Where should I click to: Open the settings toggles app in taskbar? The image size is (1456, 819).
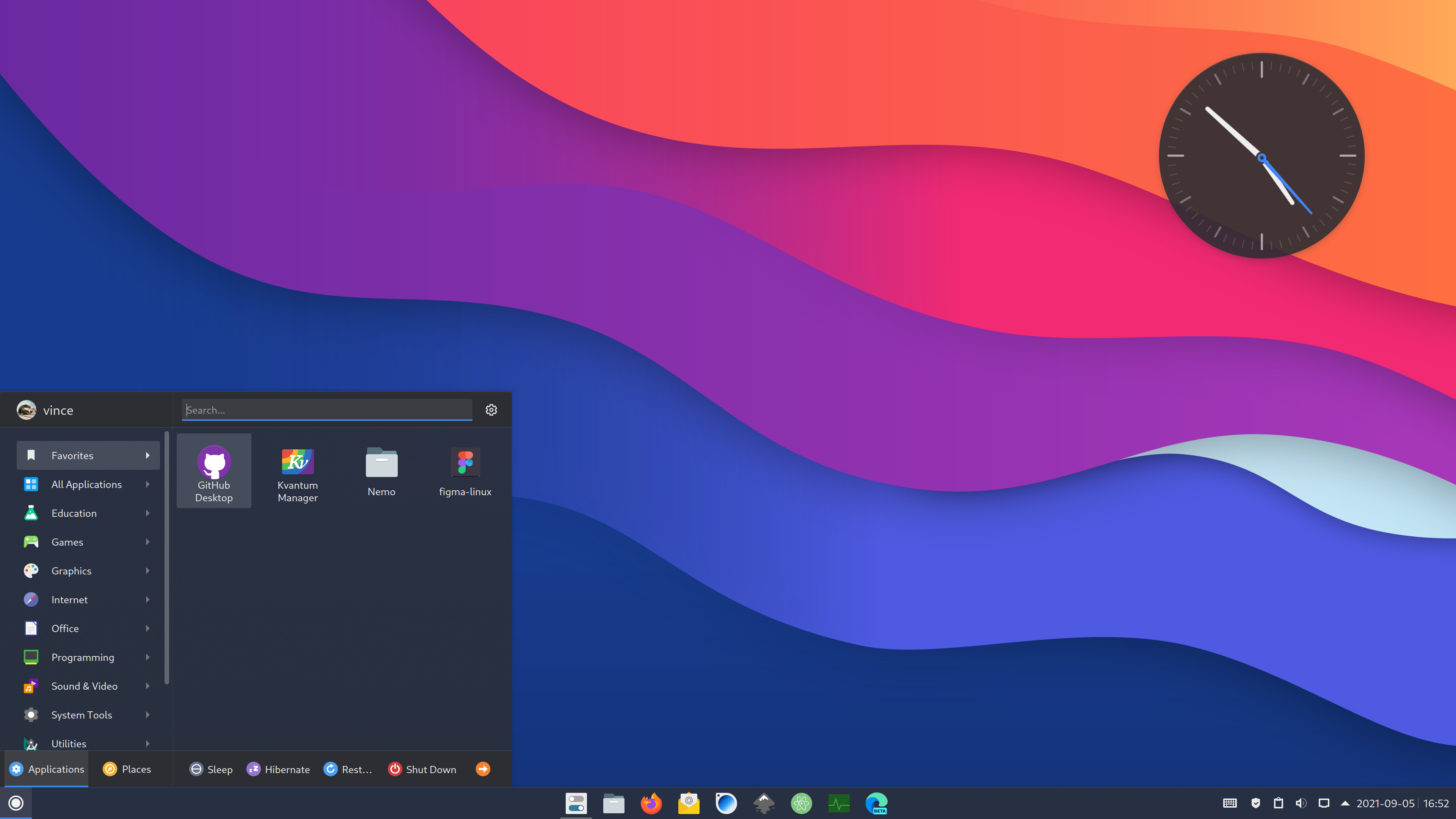[576, 803]
